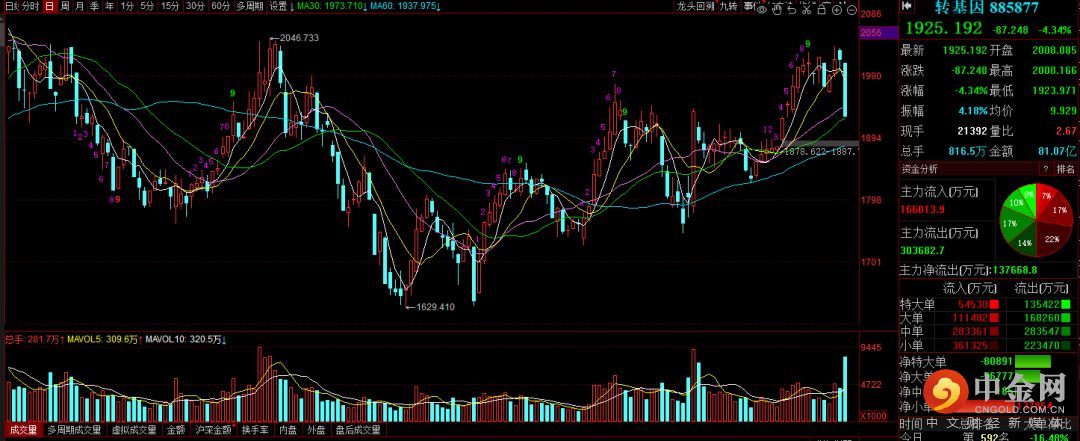Select the 月 monthly period tab
1080x441 pixels.
pos(79,6)
